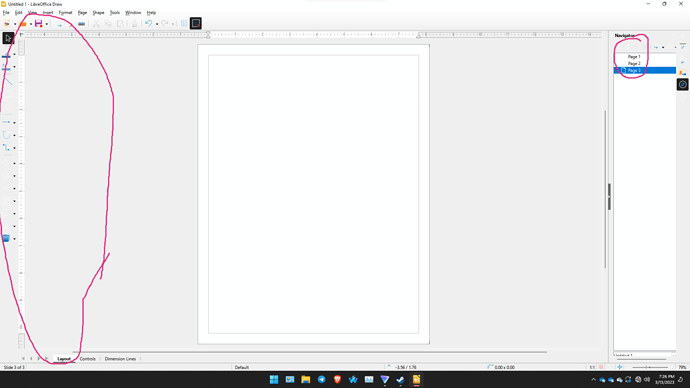Viewport: 690px width, 388px height.
Task: Open the Gallery deck in the sidebar
Action: coord(683,73)
